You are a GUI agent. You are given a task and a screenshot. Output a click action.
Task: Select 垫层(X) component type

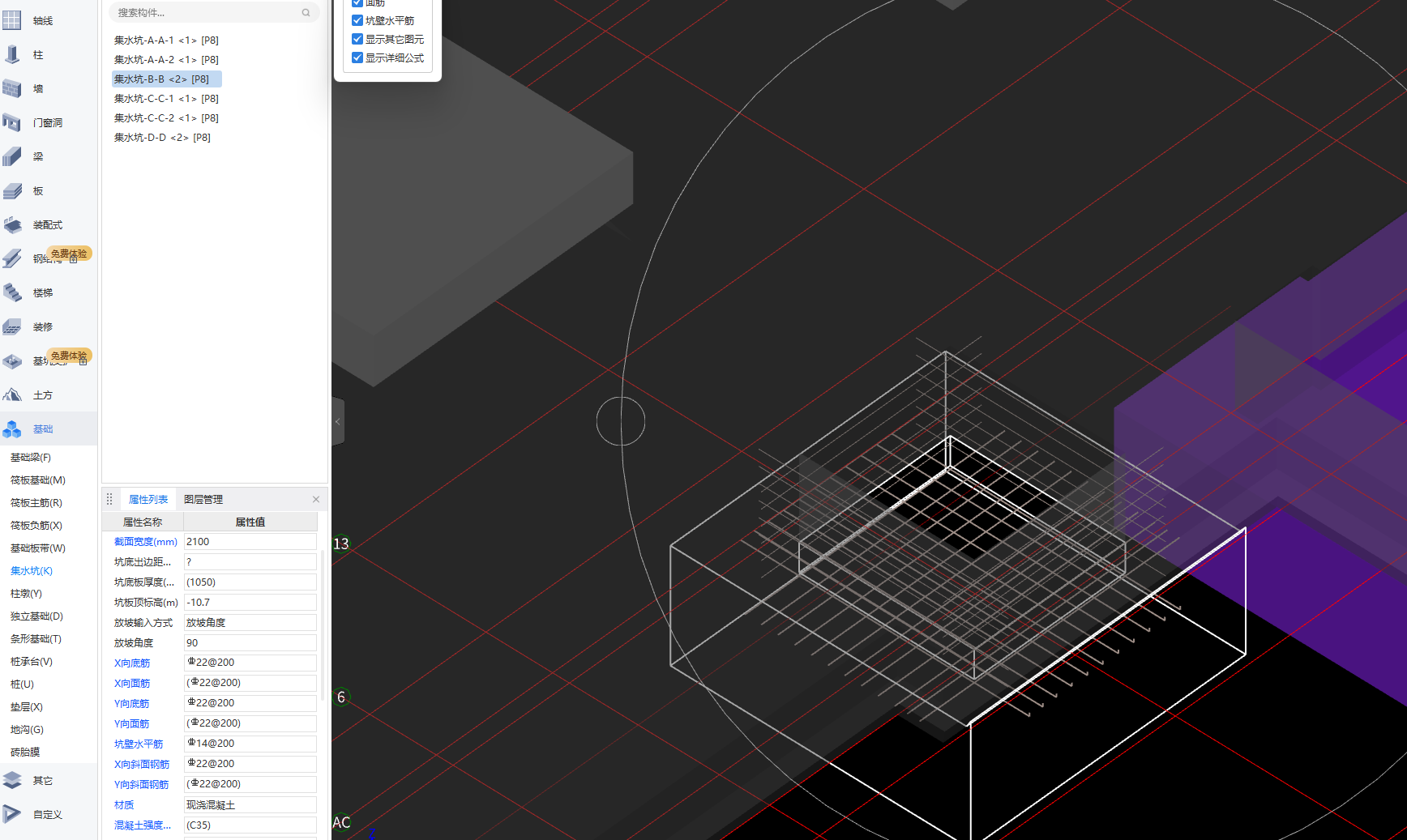point(27,707)
